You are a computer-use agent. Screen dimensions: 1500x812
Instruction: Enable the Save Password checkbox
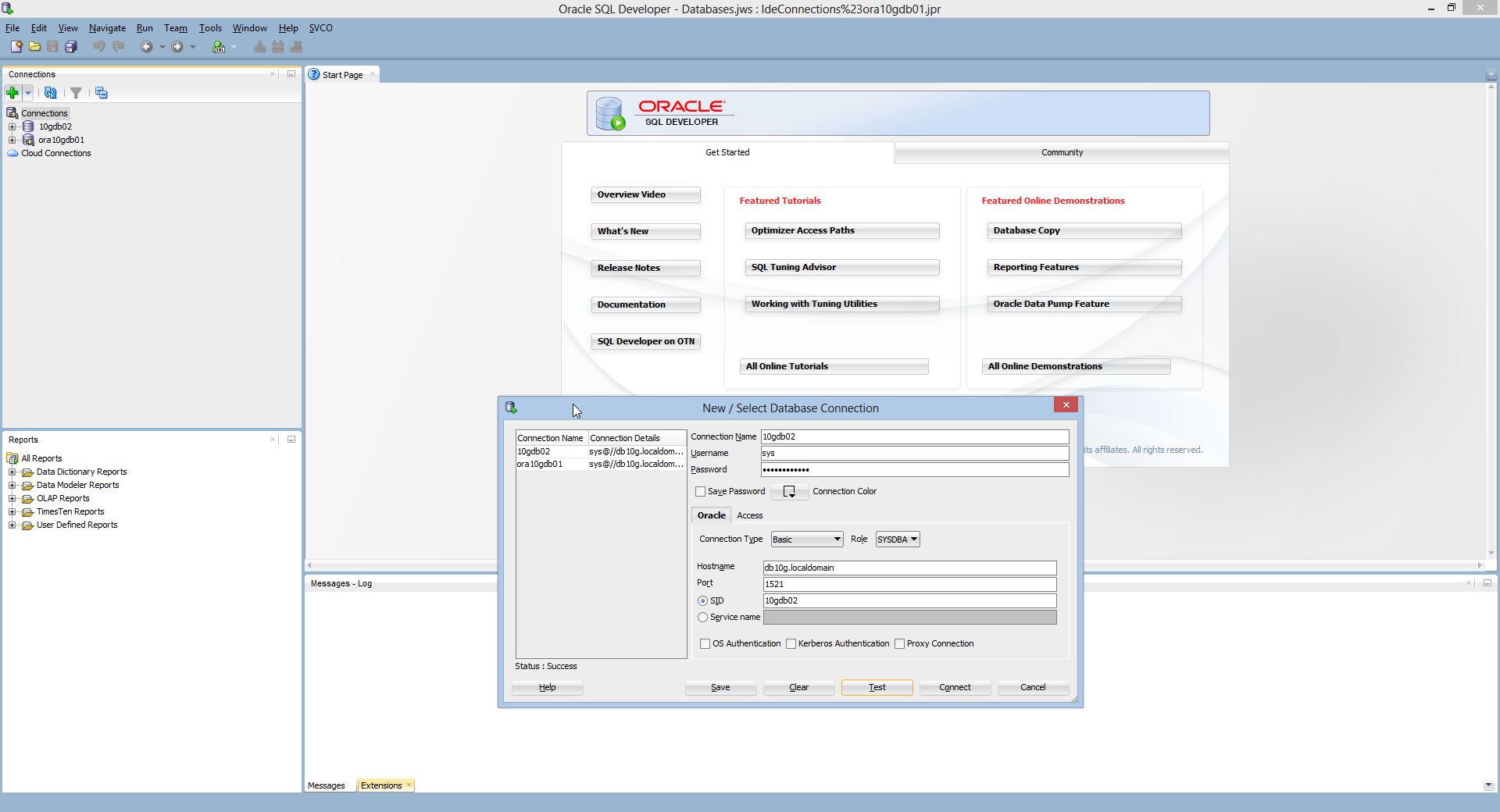point(701,492)
